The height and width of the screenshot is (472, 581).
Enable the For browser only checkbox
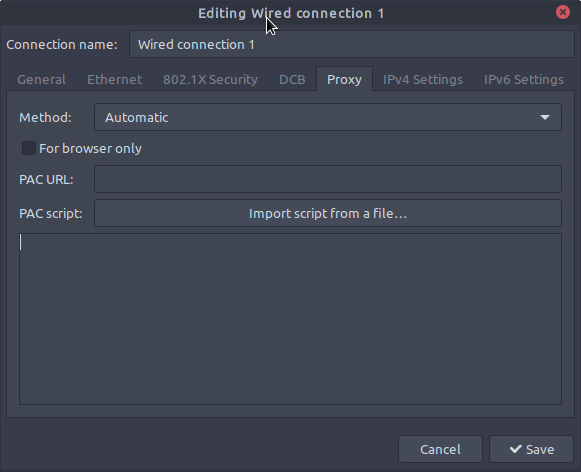(29, 148)
